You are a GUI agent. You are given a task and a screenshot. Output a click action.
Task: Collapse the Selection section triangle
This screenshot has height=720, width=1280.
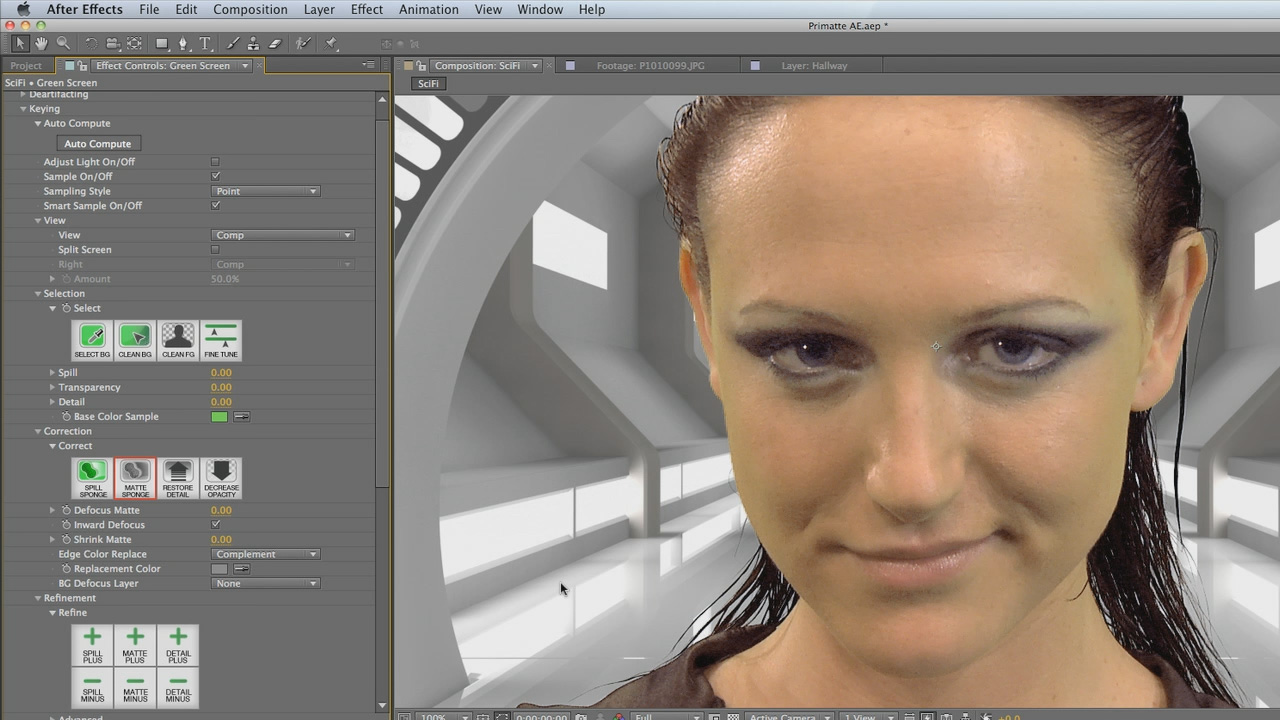pyautogui.click(x=38, y=294)
